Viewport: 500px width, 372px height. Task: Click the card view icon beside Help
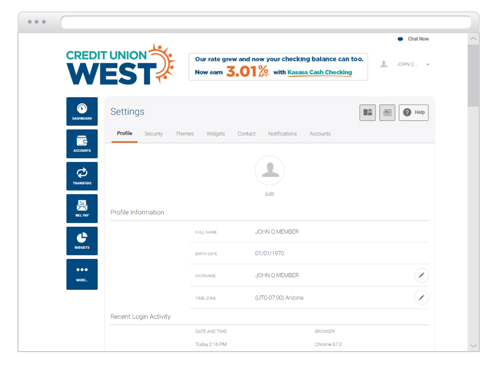387,112
